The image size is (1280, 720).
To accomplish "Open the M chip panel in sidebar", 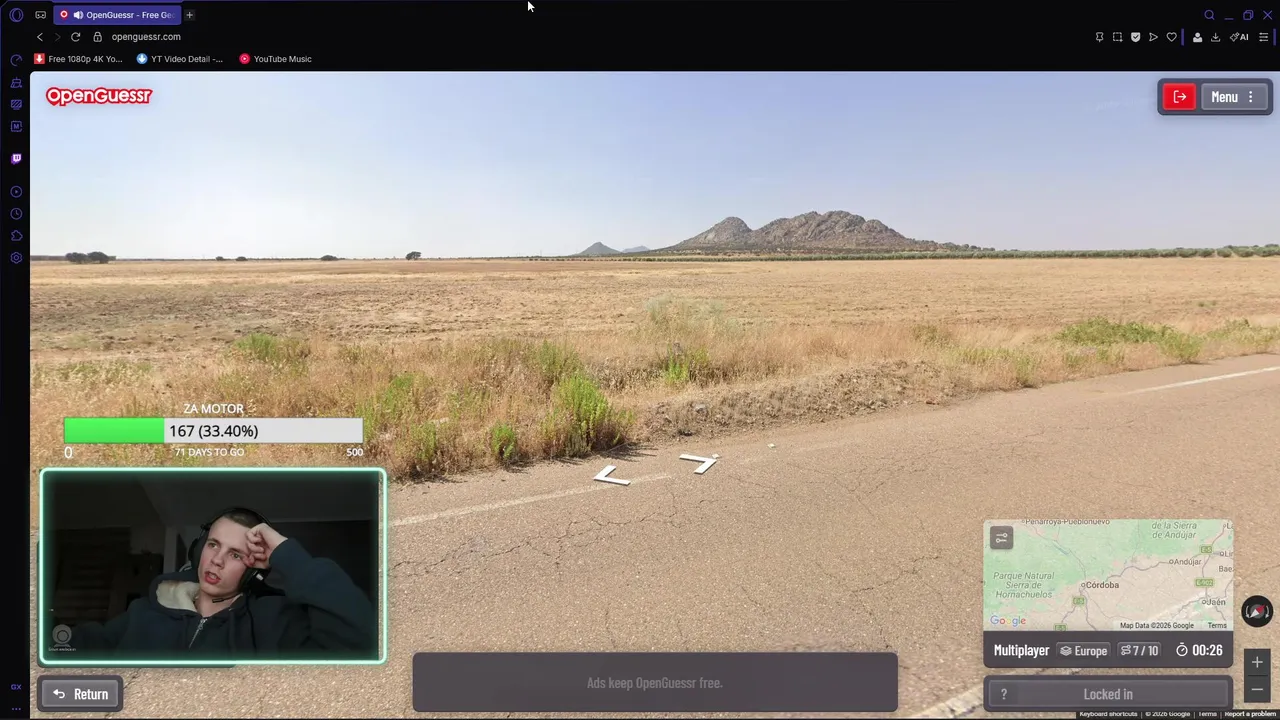I will (16, 126).
